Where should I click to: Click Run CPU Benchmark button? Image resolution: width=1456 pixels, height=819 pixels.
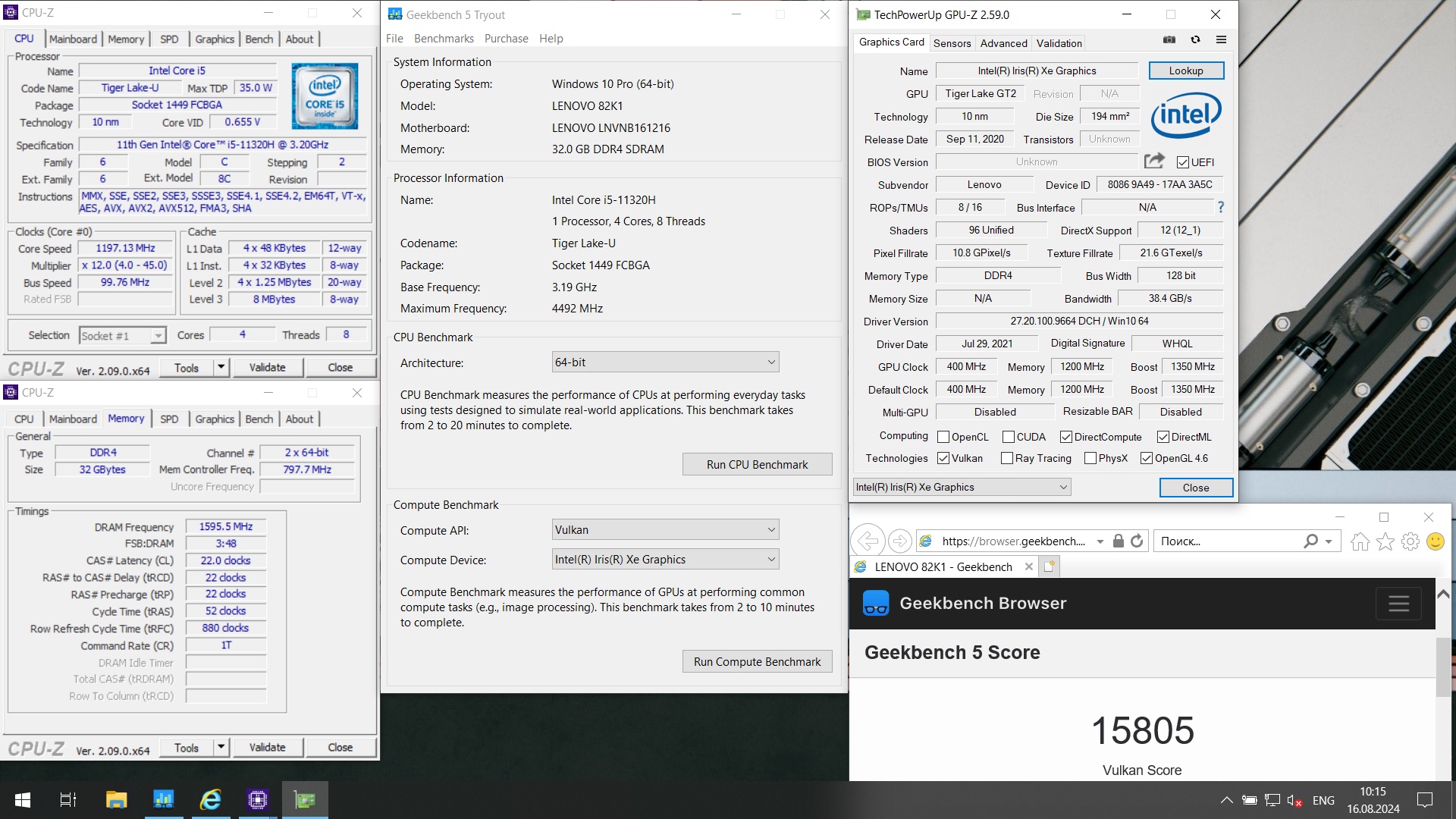click(x=757, y=464)
